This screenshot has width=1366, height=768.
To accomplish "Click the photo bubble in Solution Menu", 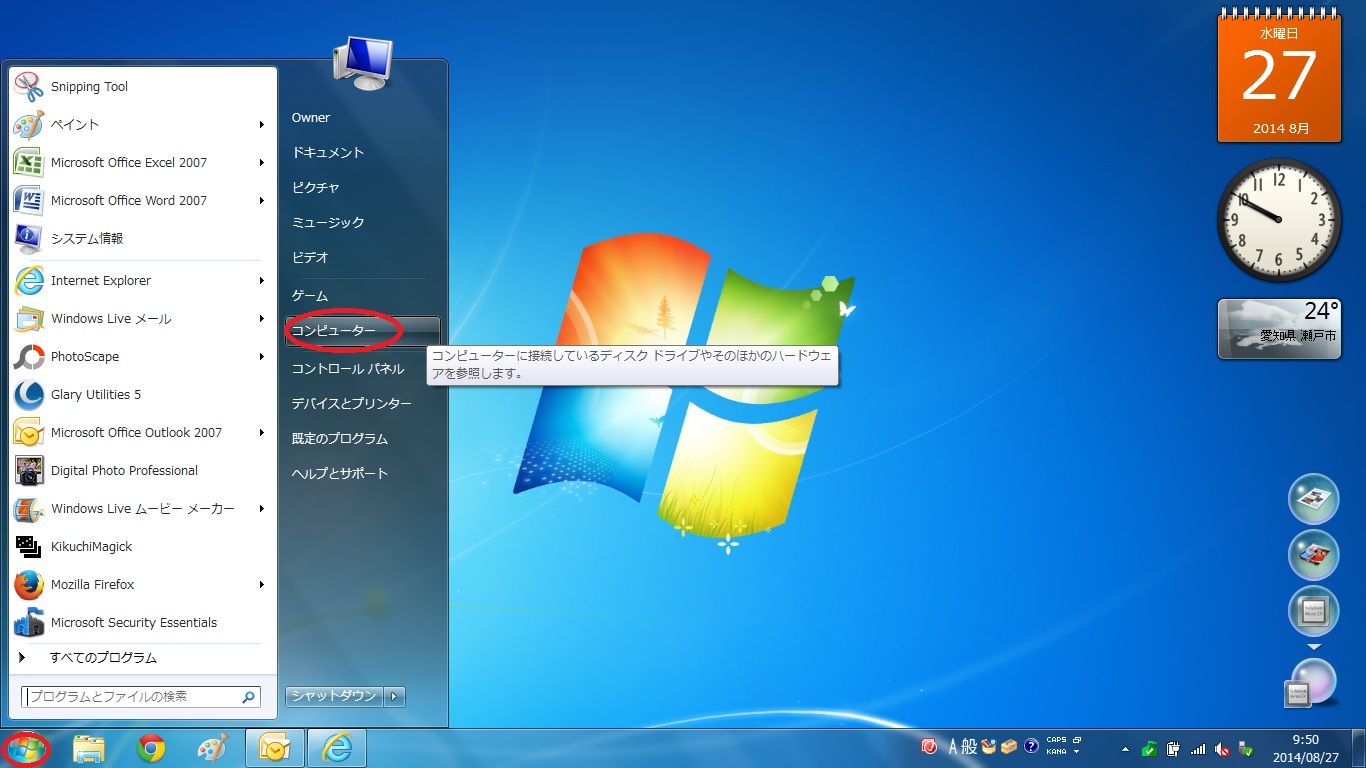I will (1313, 555).
